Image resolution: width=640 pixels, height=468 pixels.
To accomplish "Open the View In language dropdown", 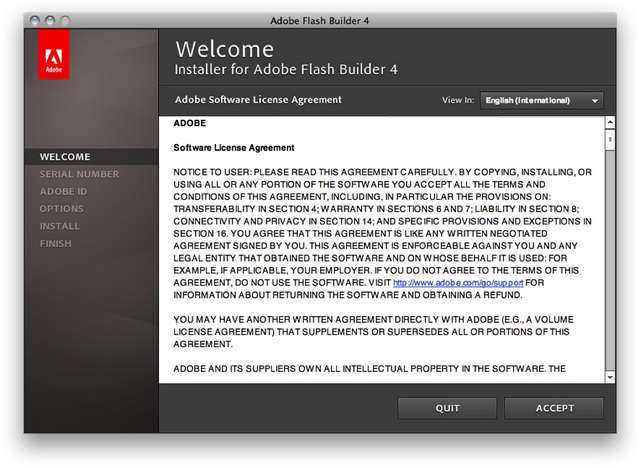I will coord(542,100).
